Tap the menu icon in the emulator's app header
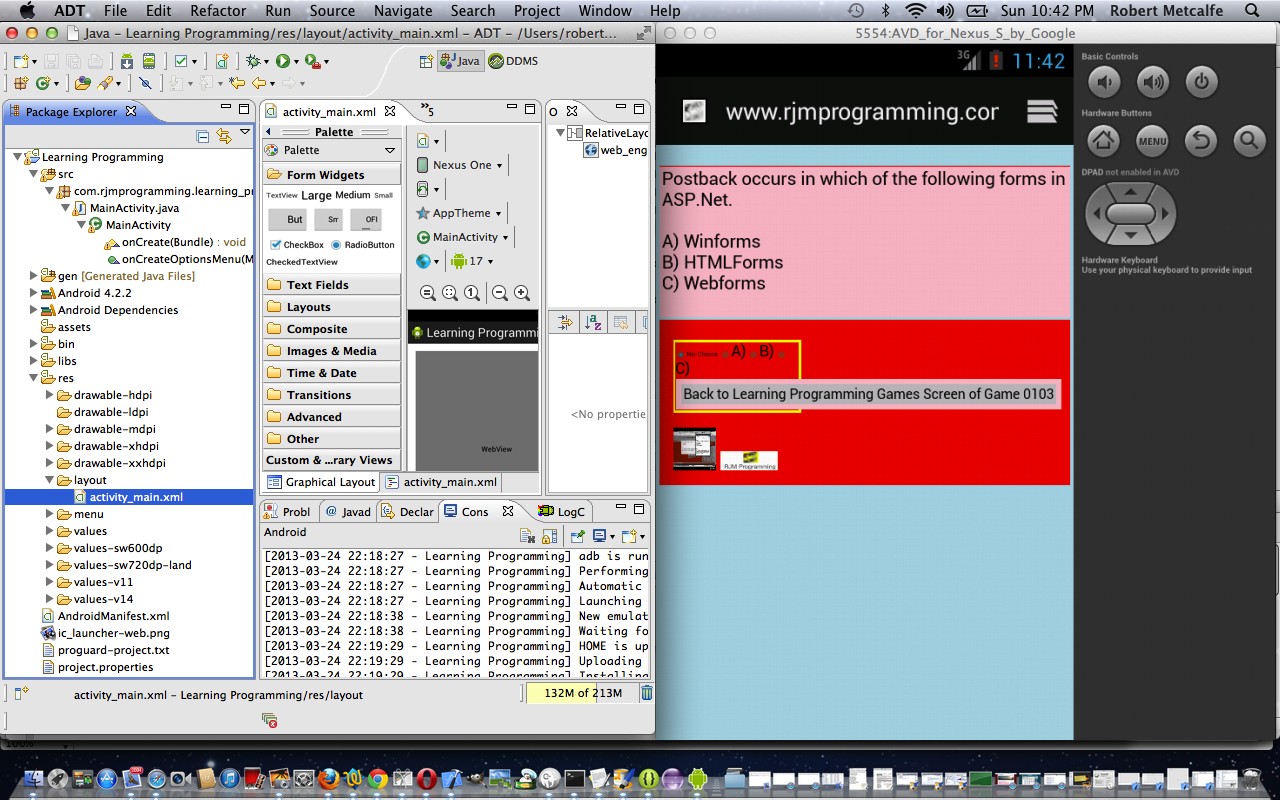The width and height of the screenshot is (1280, 800). click(1042, 111)
